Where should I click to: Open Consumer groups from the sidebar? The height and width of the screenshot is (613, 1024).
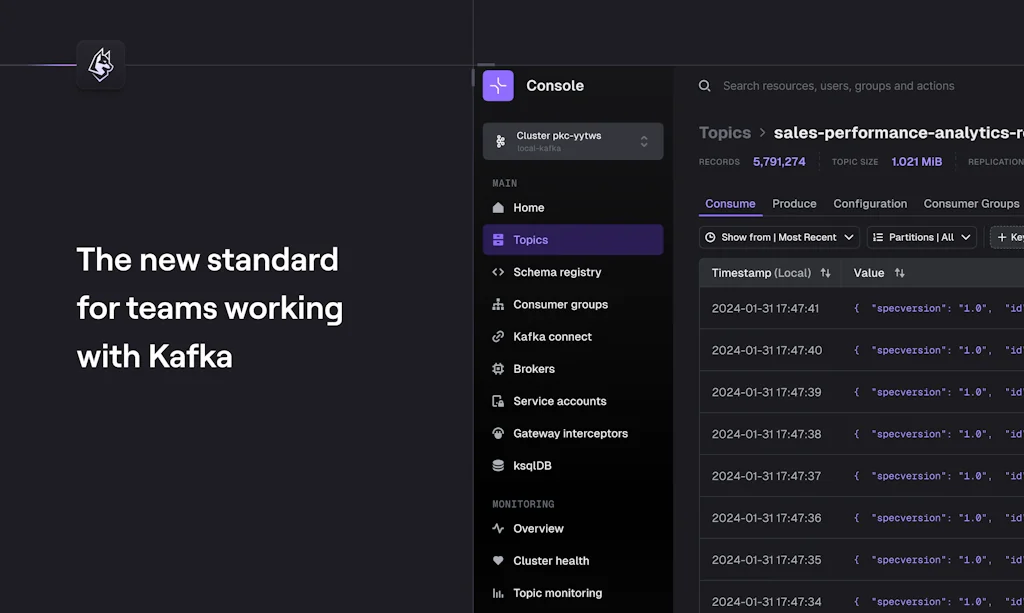click(561, 304)
